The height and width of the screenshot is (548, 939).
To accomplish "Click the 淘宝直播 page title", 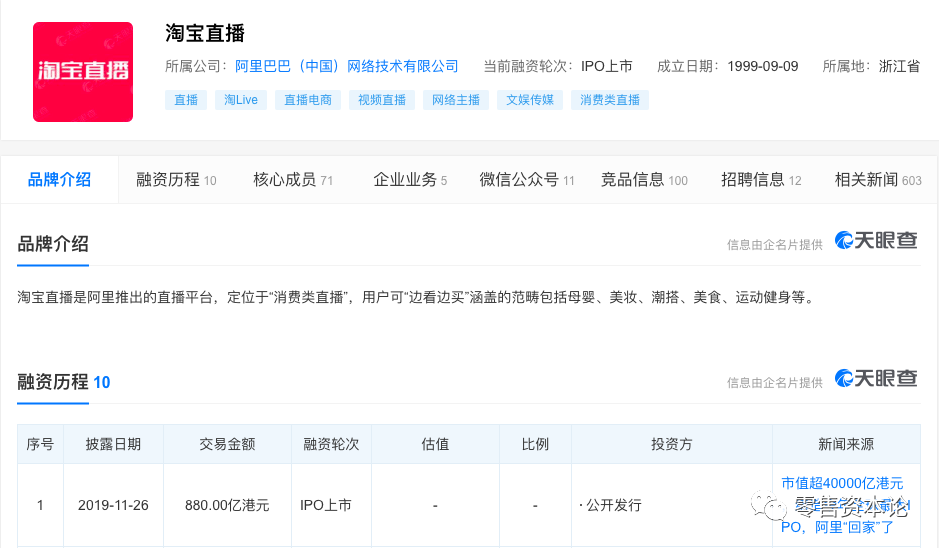I will click(x=205, y=33).
